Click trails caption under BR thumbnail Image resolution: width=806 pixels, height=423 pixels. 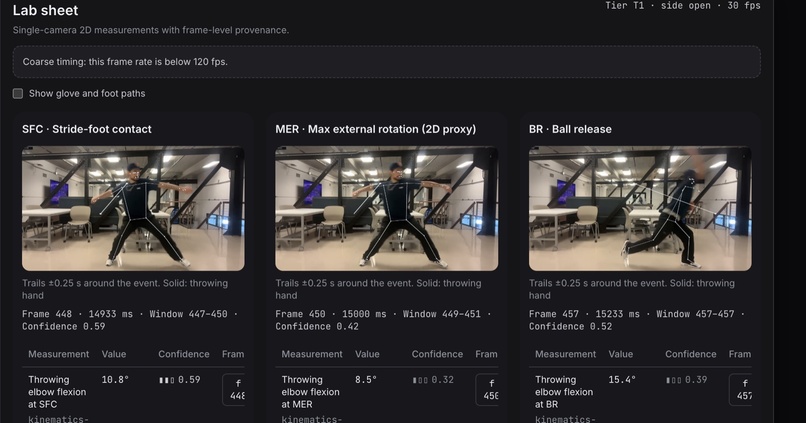(632, 289)
